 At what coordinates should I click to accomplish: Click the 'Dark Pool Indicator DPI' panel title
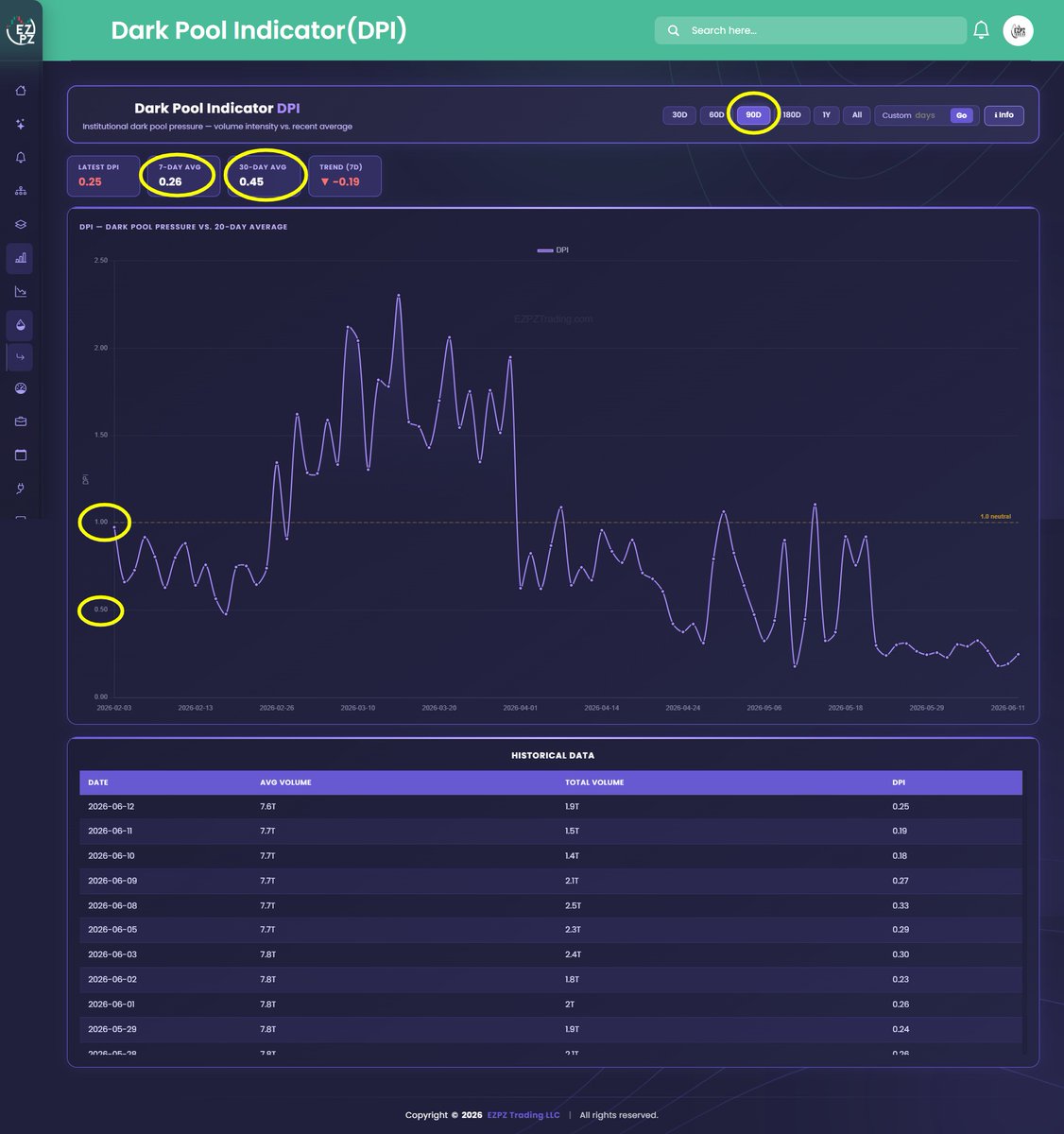click(217, 108)
